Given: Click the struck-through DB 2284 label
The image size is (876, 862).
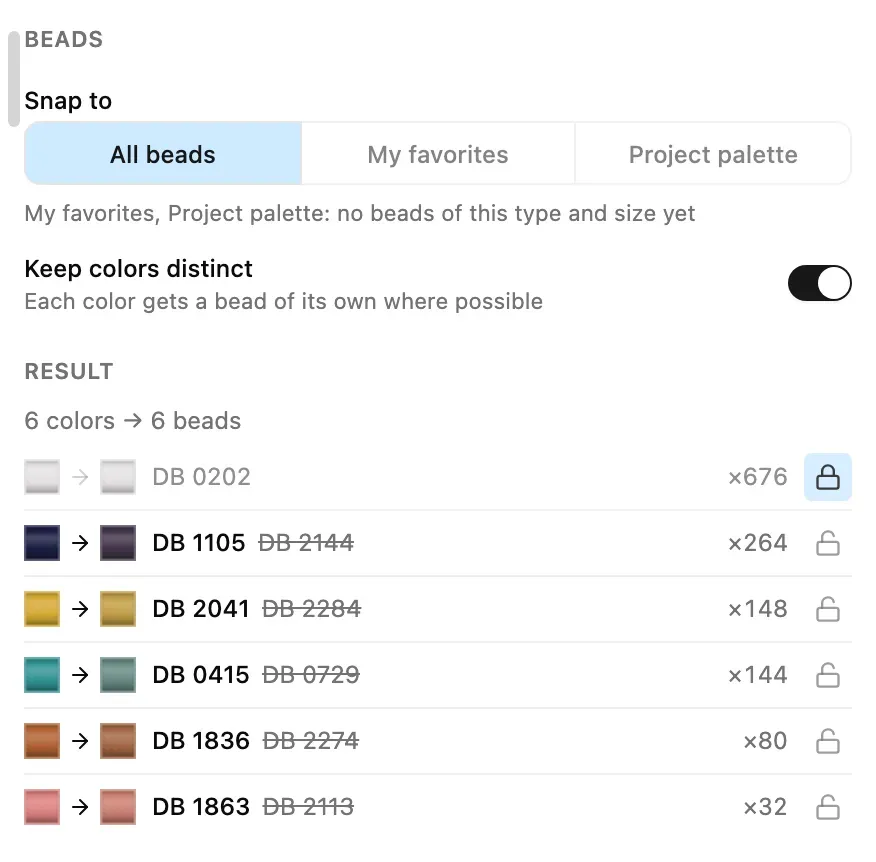Looking at the screenshot, I should pos(312,608).
